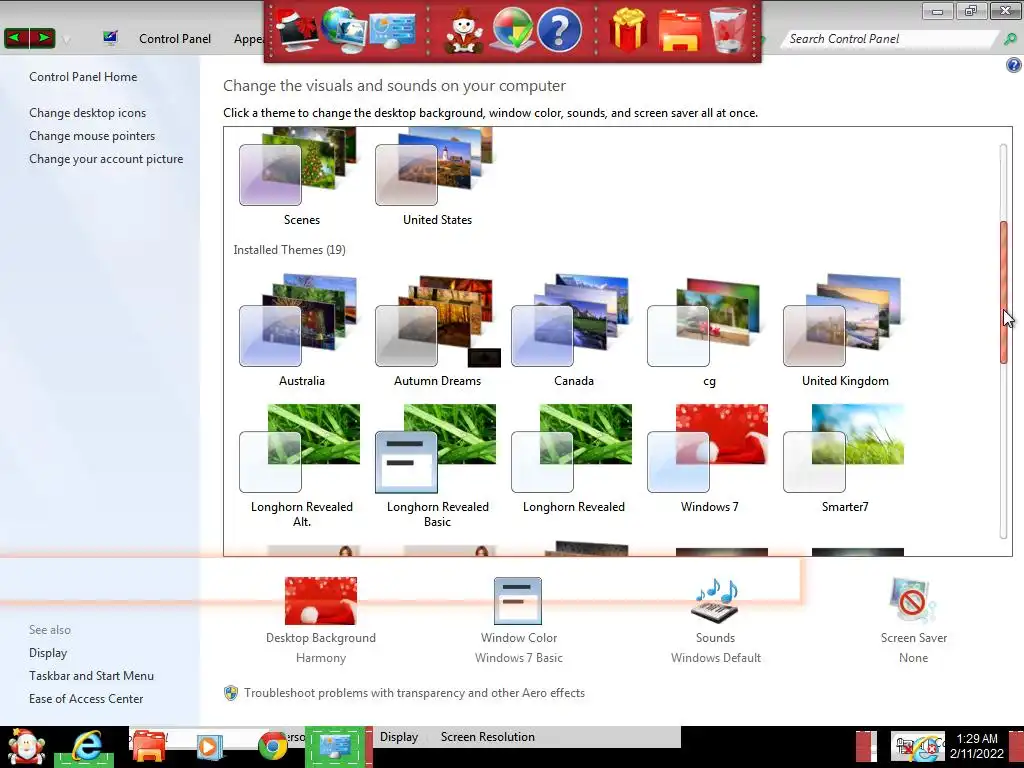Click Control Panel in the address breadcrumb
Screen dimensions: 1024x768
coord(175,39)
